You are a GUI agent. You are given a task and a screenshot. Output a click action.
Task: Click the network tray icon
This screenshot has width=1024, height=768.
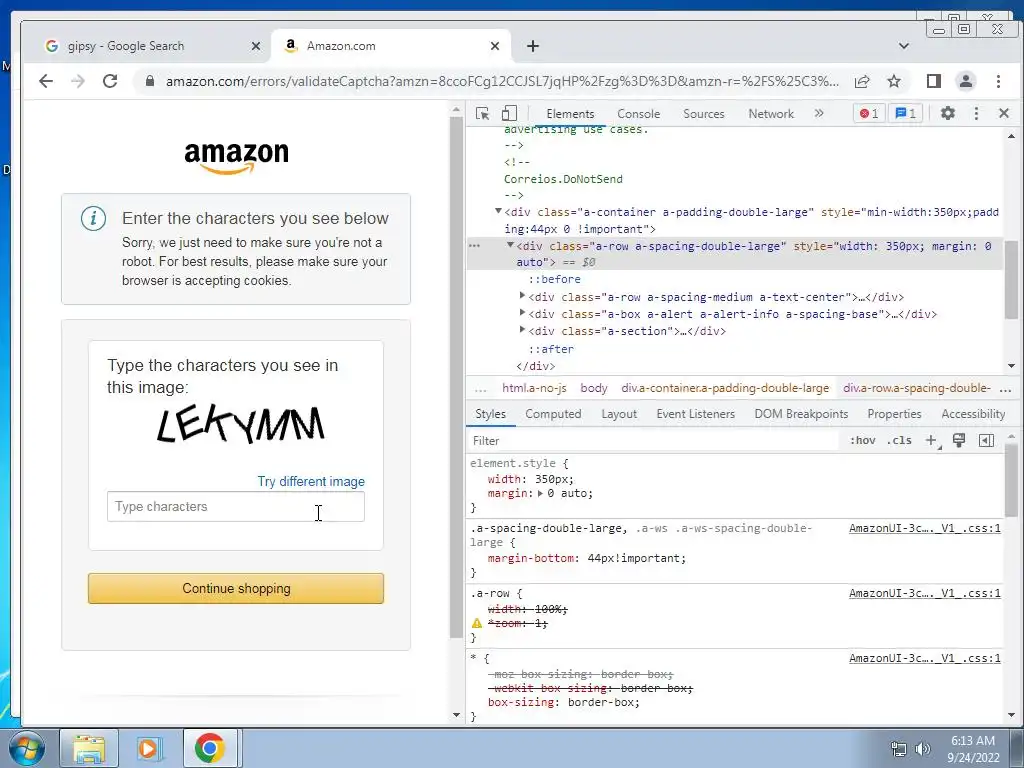(x=899, y=749)
